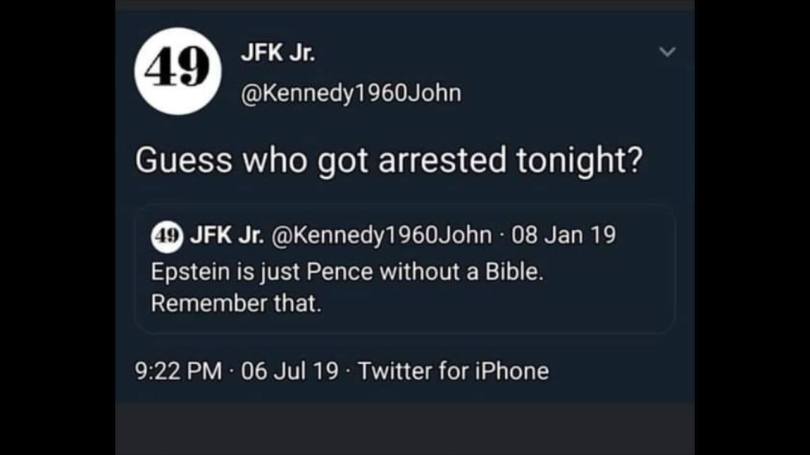Open the 'Twitter for iPhone' source link
The height and width of the screenshot is (455, 810).
pyautogui.click(x=453, y=371)
